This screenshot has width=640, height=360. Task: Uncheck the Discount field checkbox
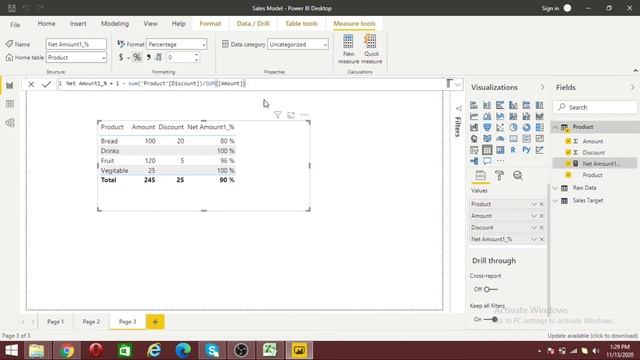tap(568, 152)
